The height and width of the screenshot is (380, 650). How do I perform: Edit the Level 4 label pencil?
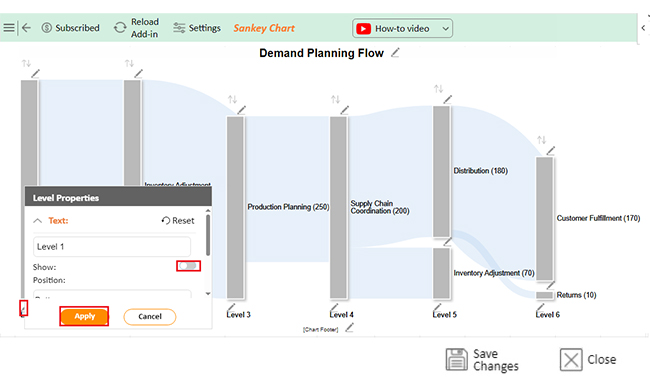(x=334, y=307)
